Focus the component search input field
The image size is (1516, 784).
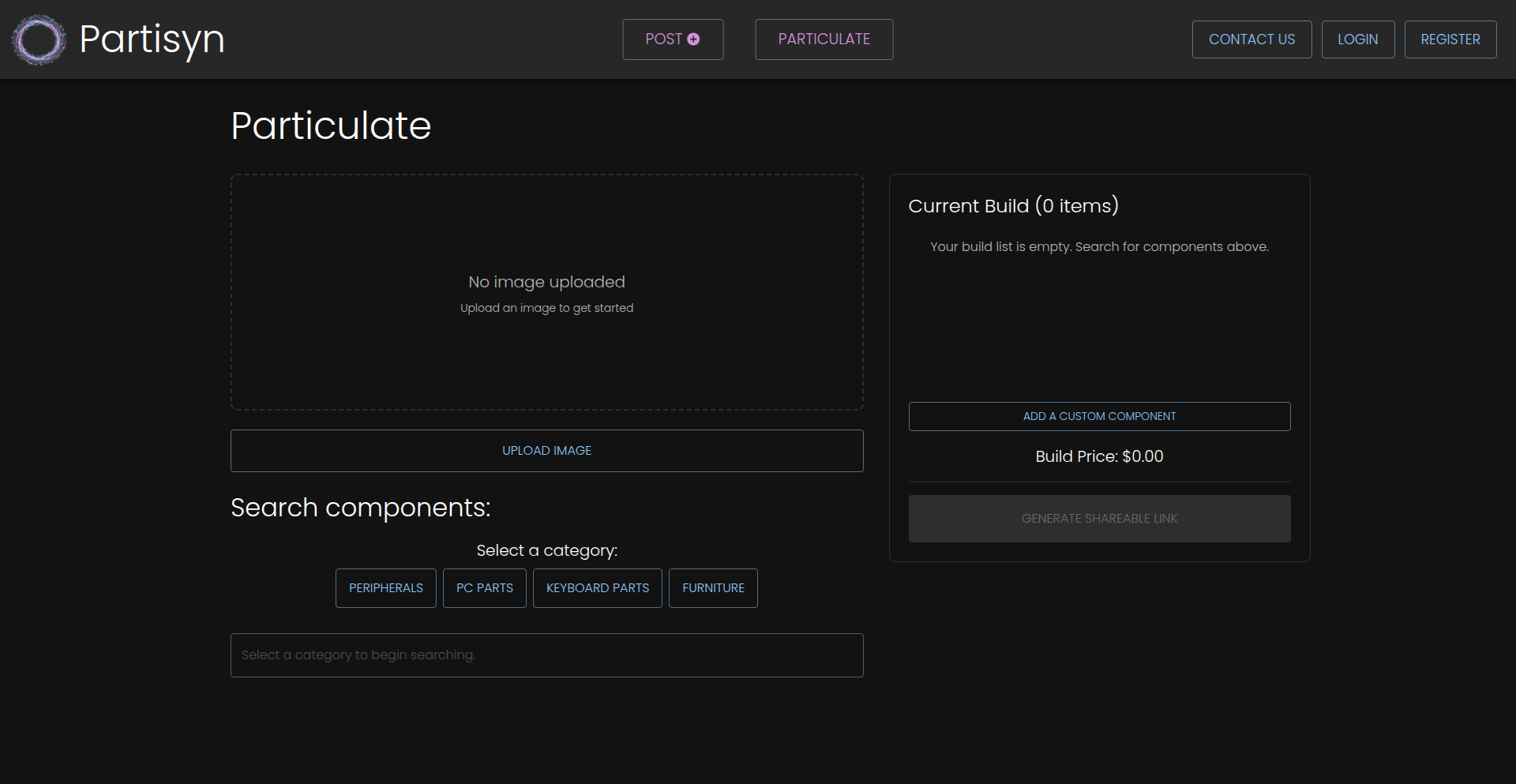(546, 655)
